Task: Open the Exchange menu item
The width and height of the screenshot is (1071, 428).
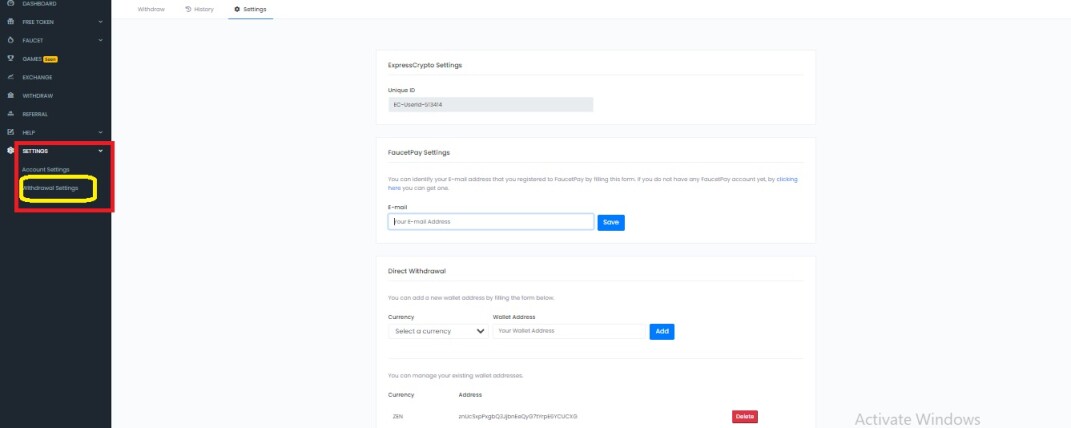Action: pos(37,77)
